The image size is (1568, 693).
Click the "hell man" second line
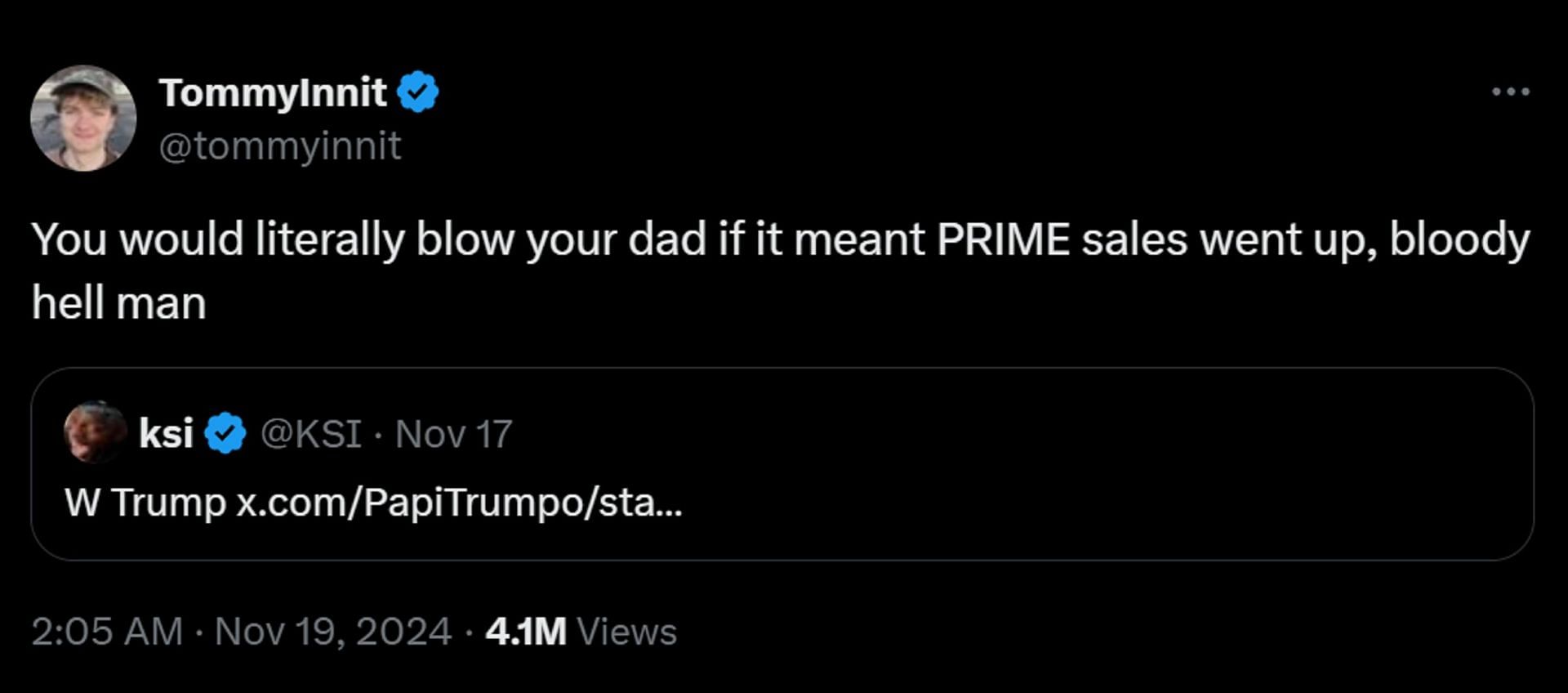tap(119, 303)
